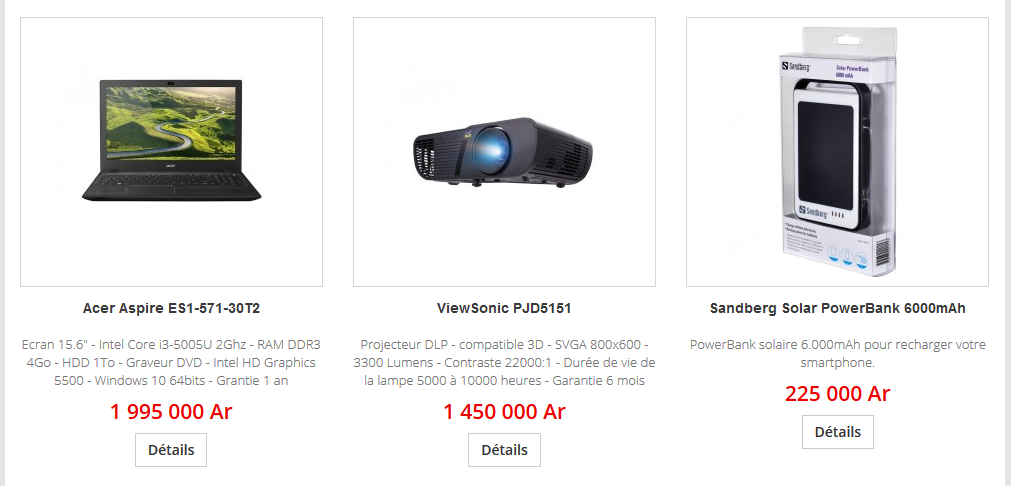
Task: Click the PowerBank solaire description text
Action: tap(838, 353)
